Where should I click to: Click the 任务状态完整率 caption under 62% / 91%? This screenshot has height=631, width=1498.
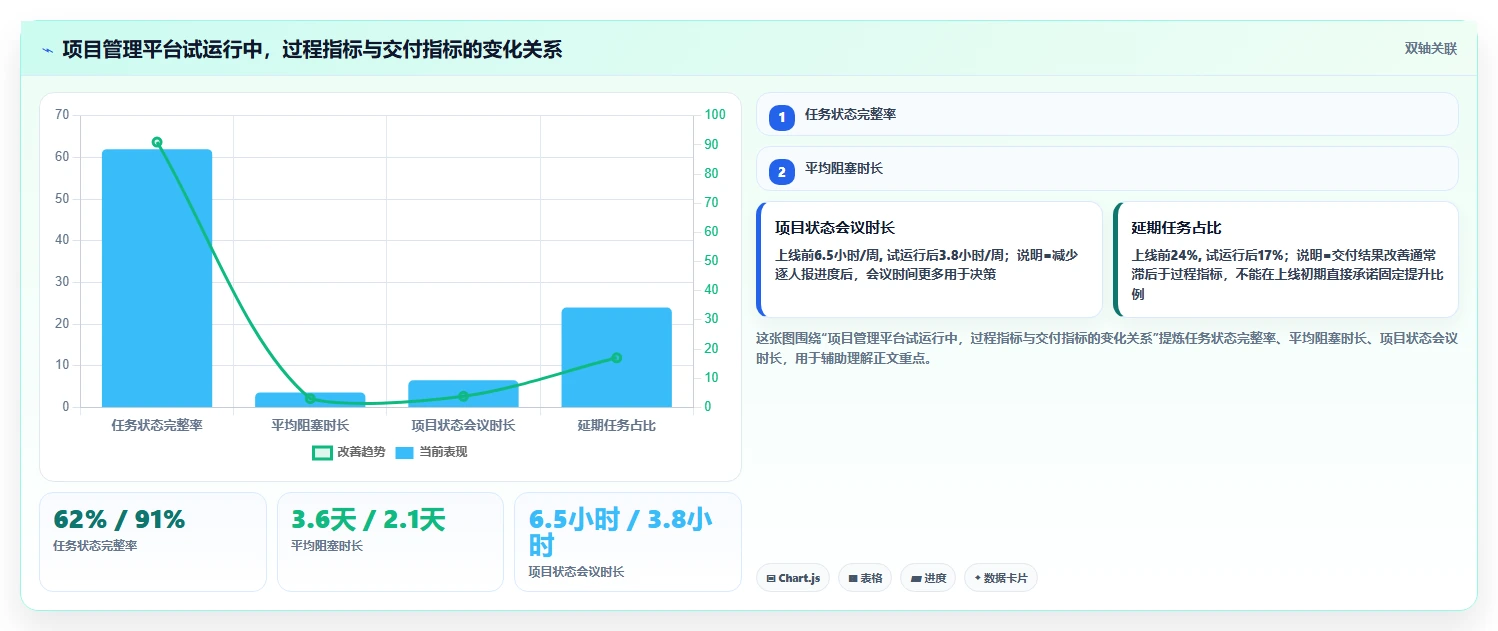click(x=95, y=546)
